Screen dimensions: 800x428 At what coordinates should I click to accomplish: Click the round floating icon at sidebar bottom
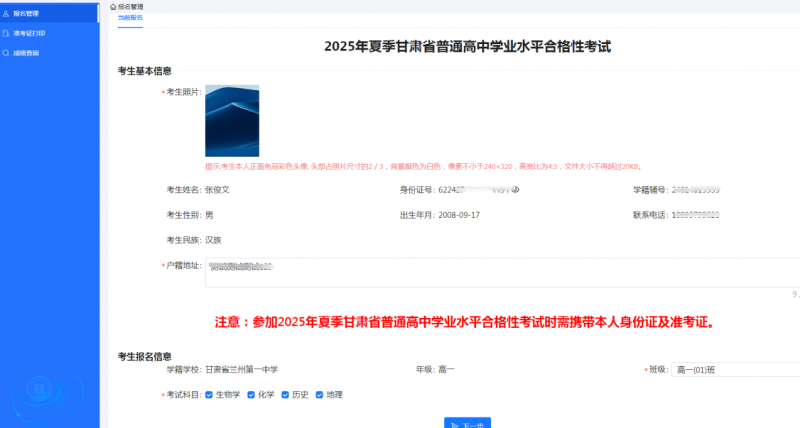point(38,388)
